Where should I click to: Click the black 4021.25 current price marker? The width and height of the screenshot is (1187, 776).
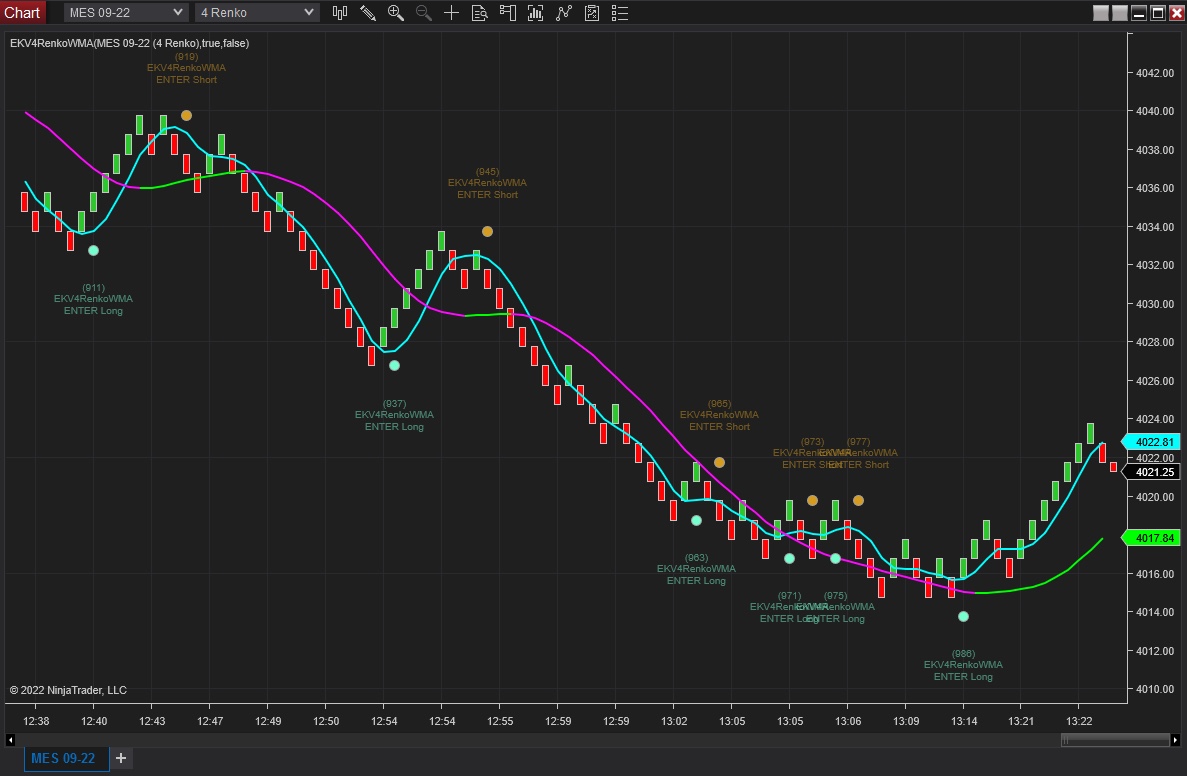pyautogui.click(x=1152, y=472)
